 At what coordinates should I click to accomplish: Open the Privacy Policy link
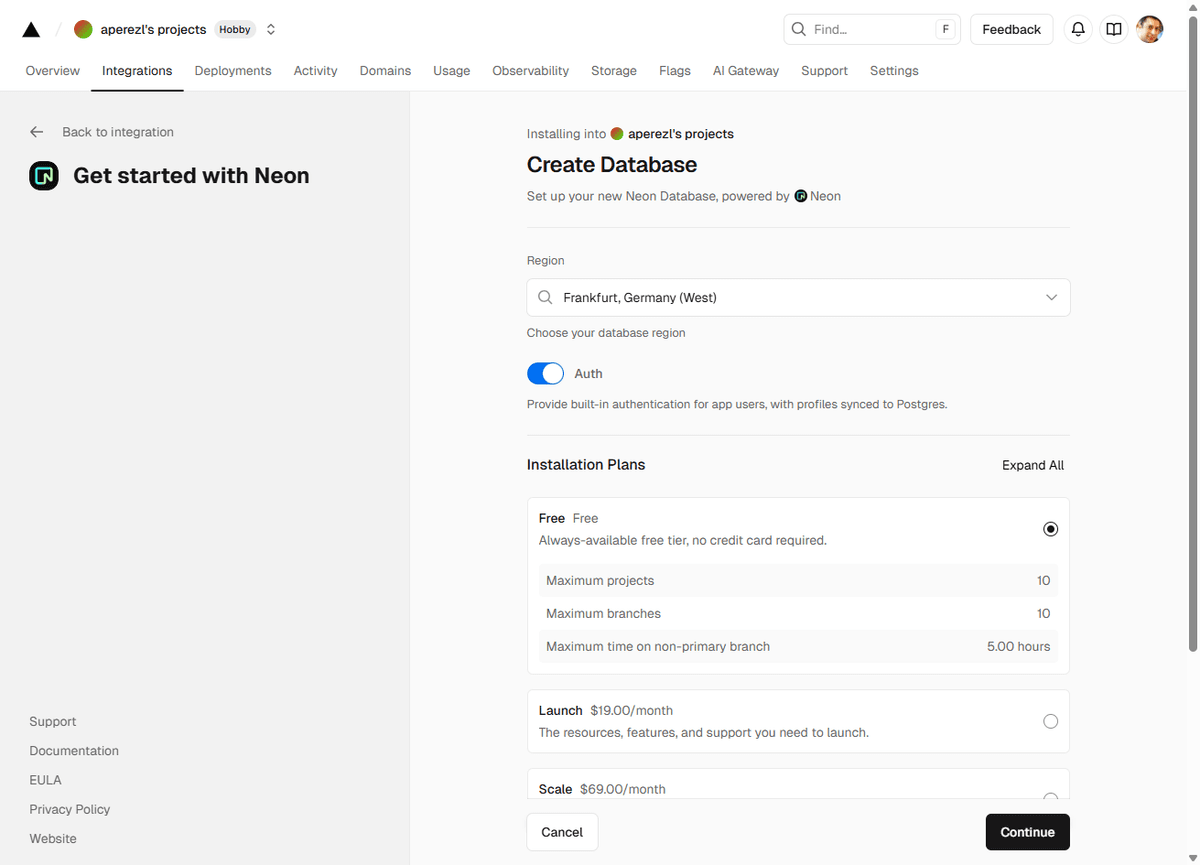(70, 809)
